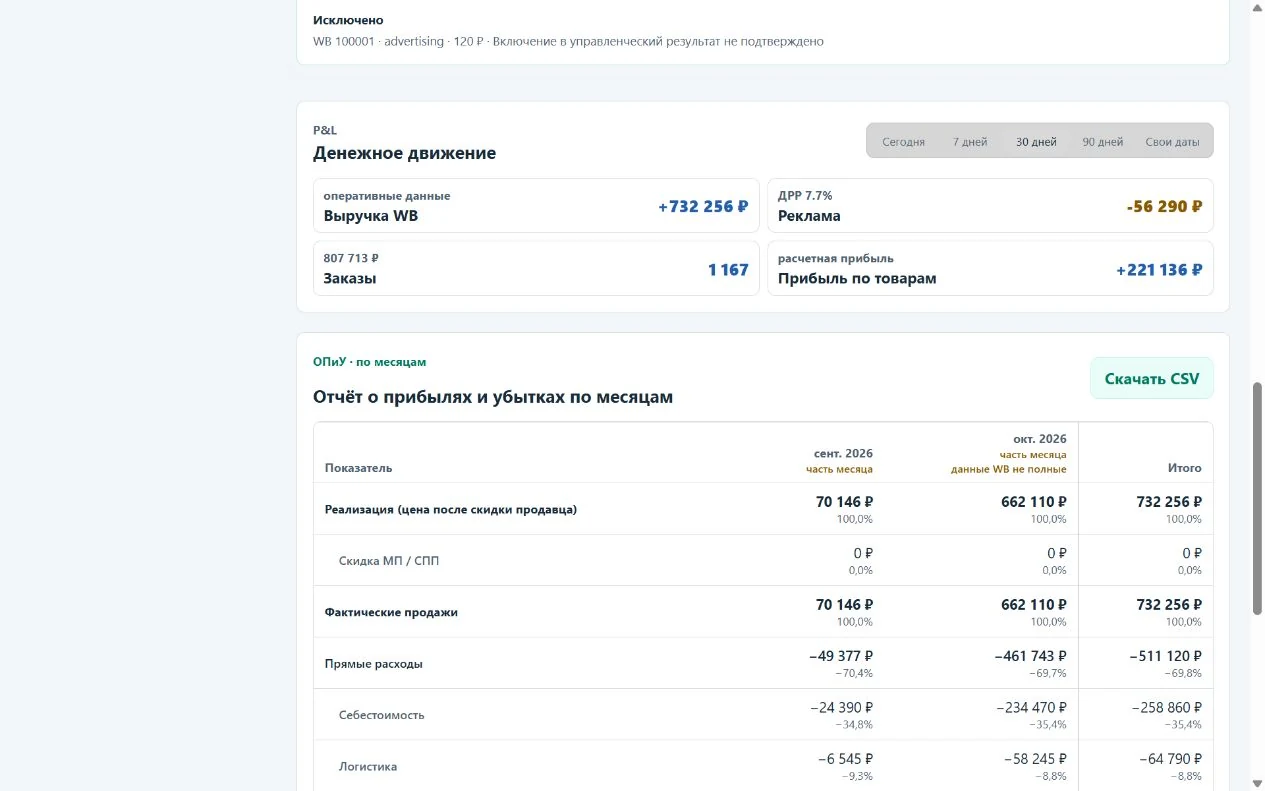Click the excluded WB 100001 advertising entry
1265x791 pixels.
pos(568,42)
